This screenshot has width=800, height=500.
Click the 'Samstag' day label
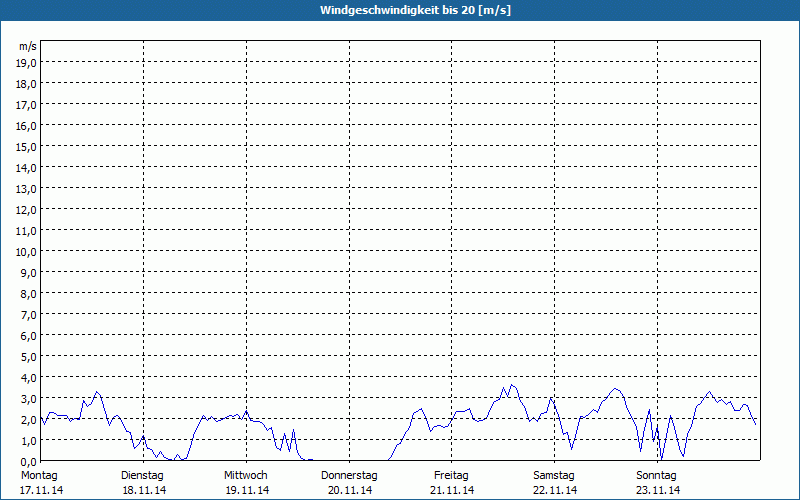554,476
